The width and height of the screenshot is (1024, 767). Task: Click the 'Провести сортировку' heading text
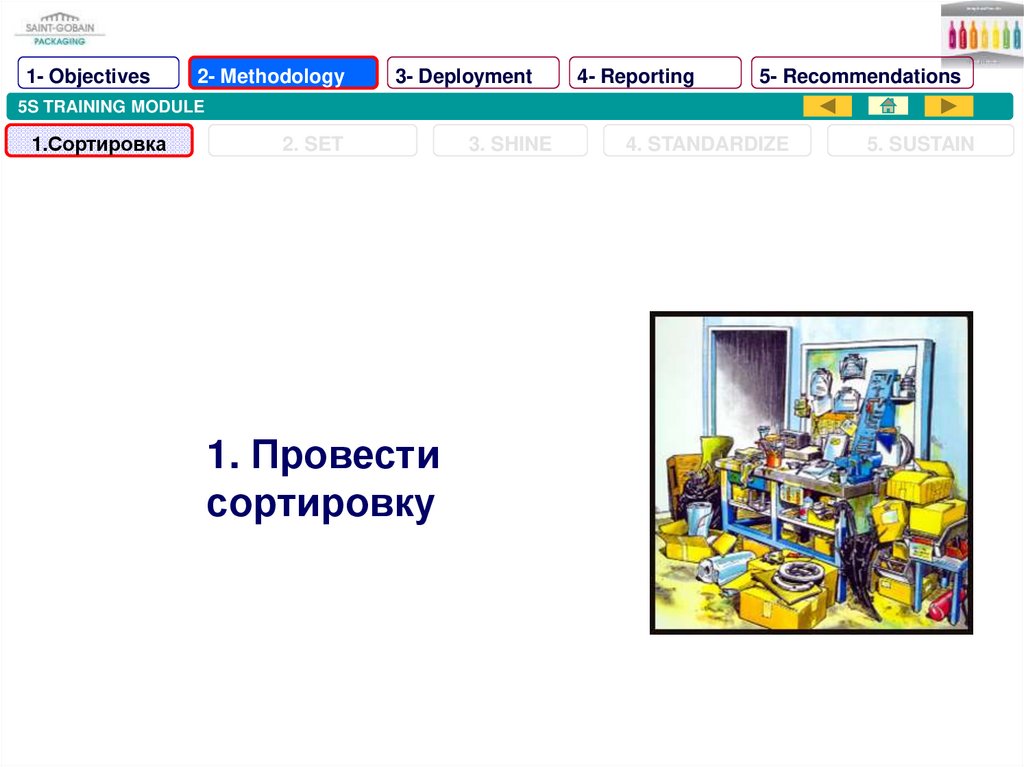coord(323,480)
